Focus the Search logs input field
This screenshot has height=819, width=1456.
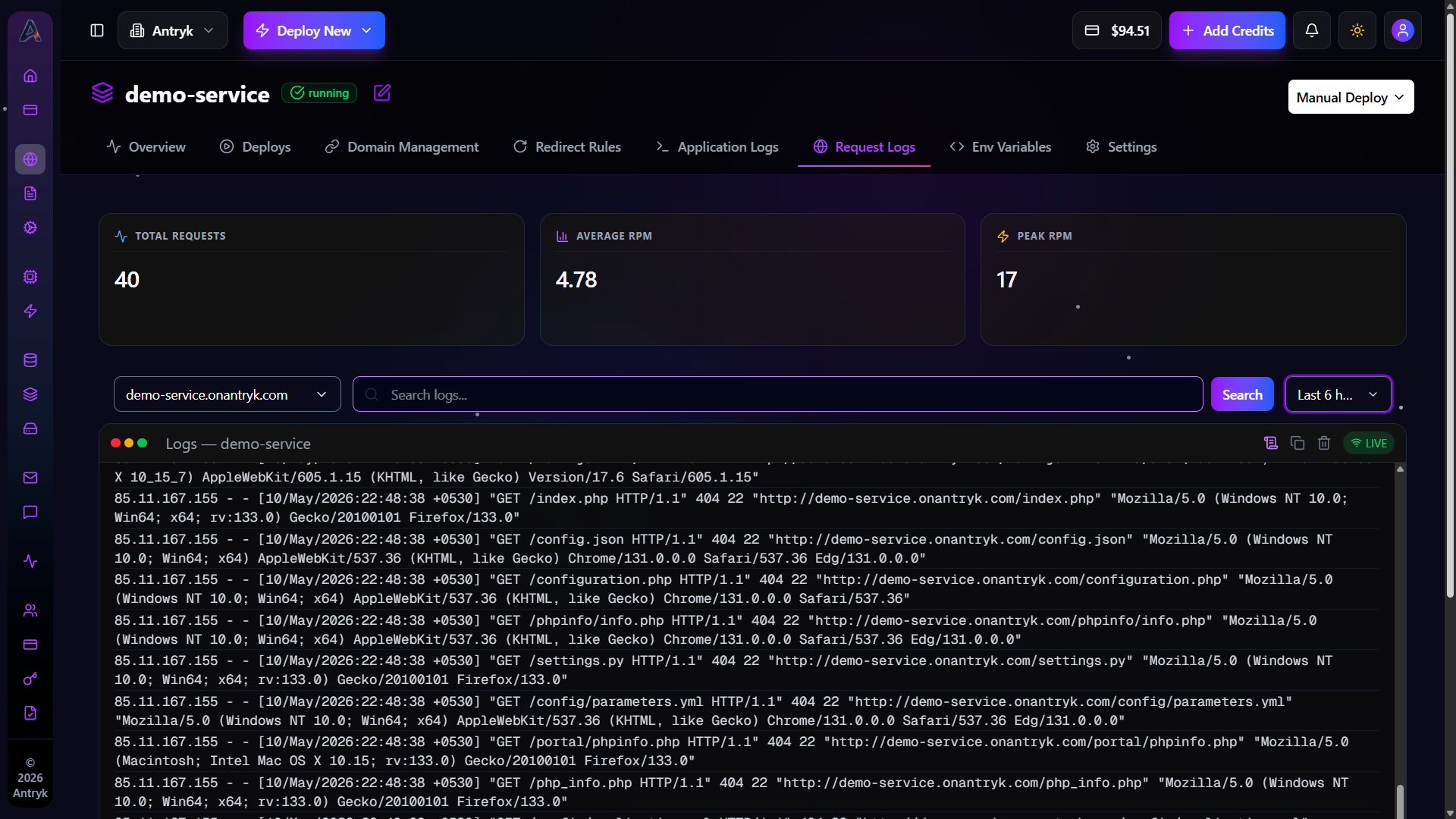click(x=777, y=394)
